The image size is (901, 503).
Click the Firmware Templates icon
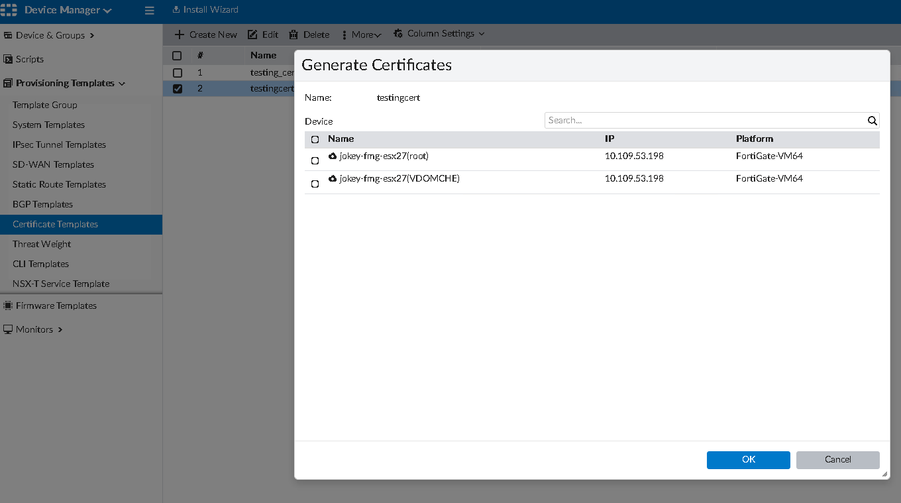8,306
